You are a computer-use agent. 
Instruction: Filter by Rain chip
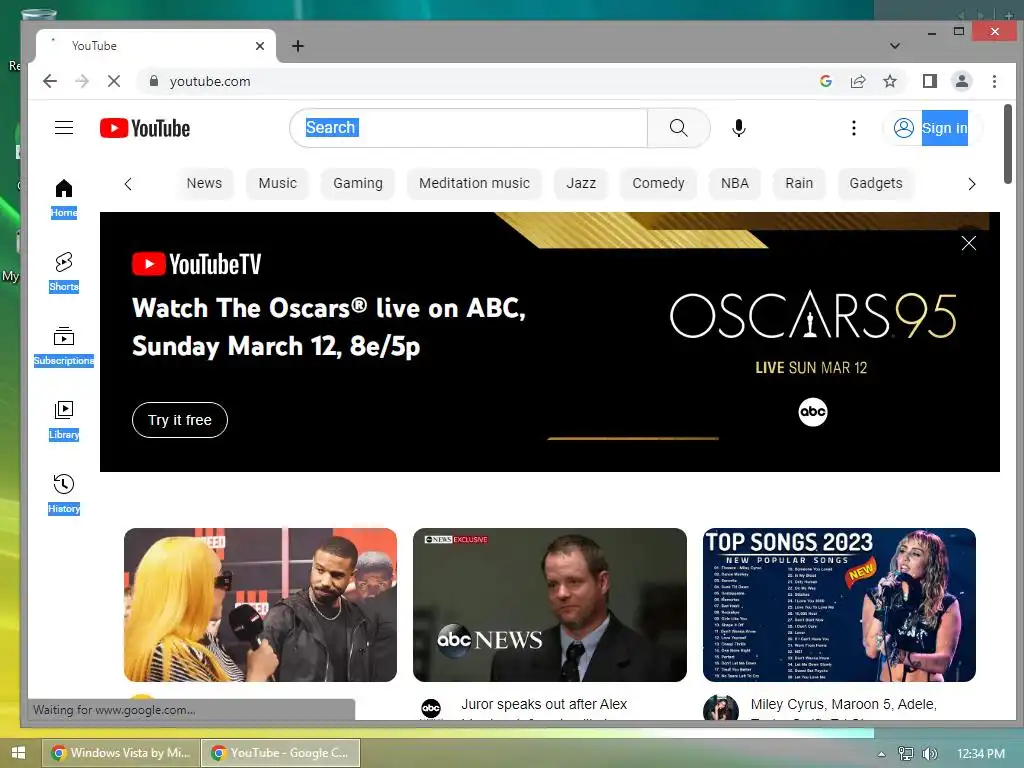(x=799, y=184)
